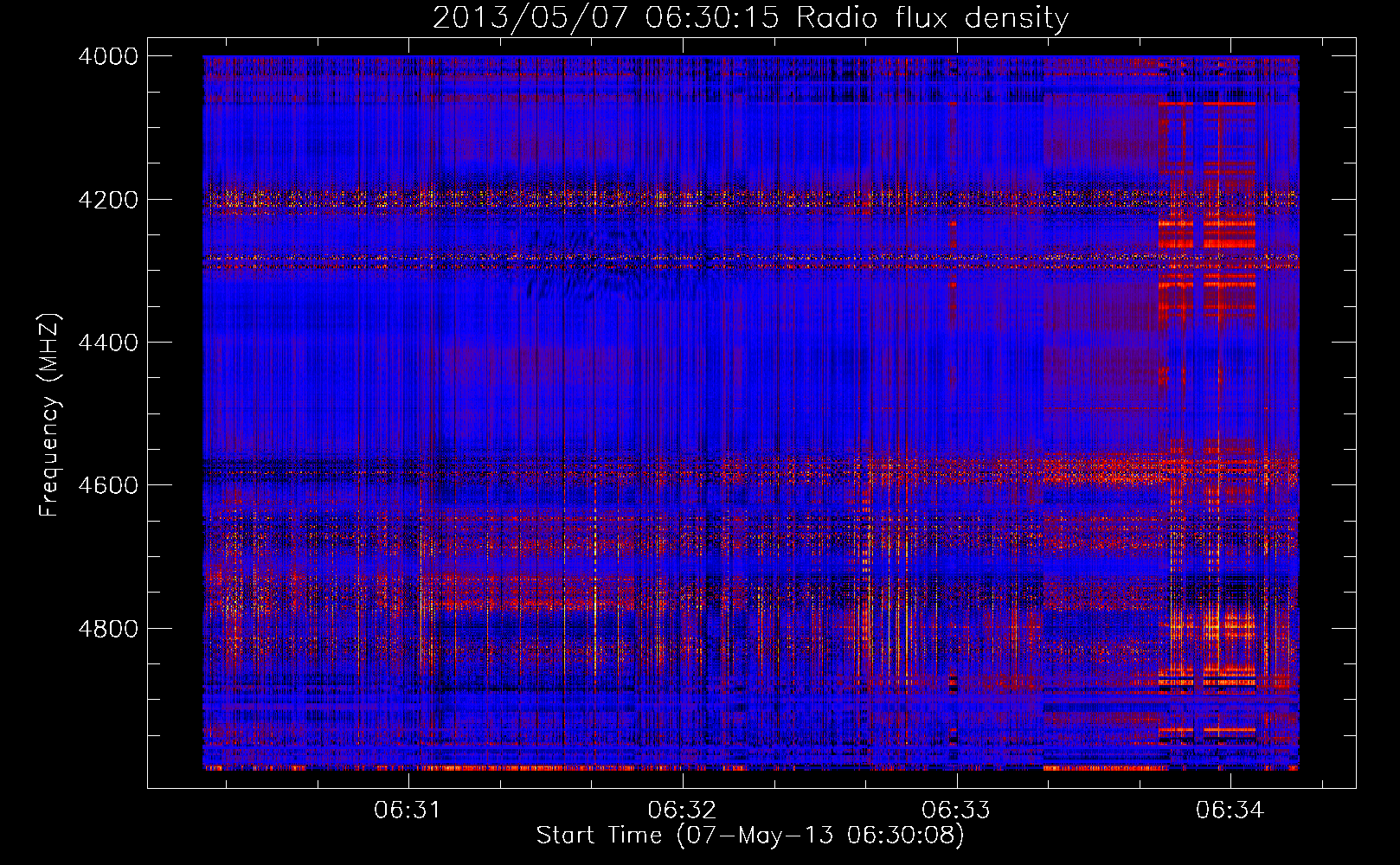Click the 4800 frequency axis label
1400x865 pixels.
[108, 629]
